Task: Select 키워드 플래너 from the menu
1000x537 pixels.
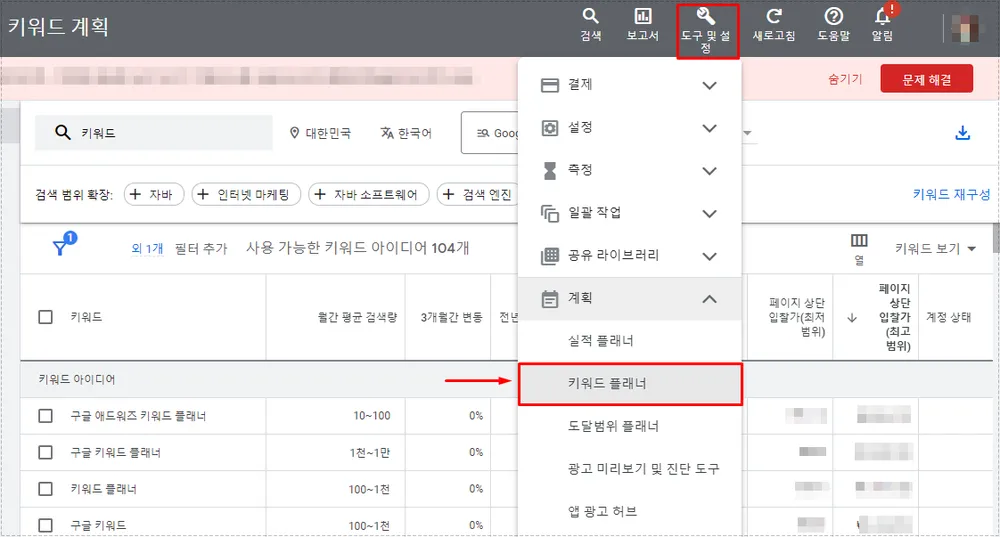Action: pos(630,383)
